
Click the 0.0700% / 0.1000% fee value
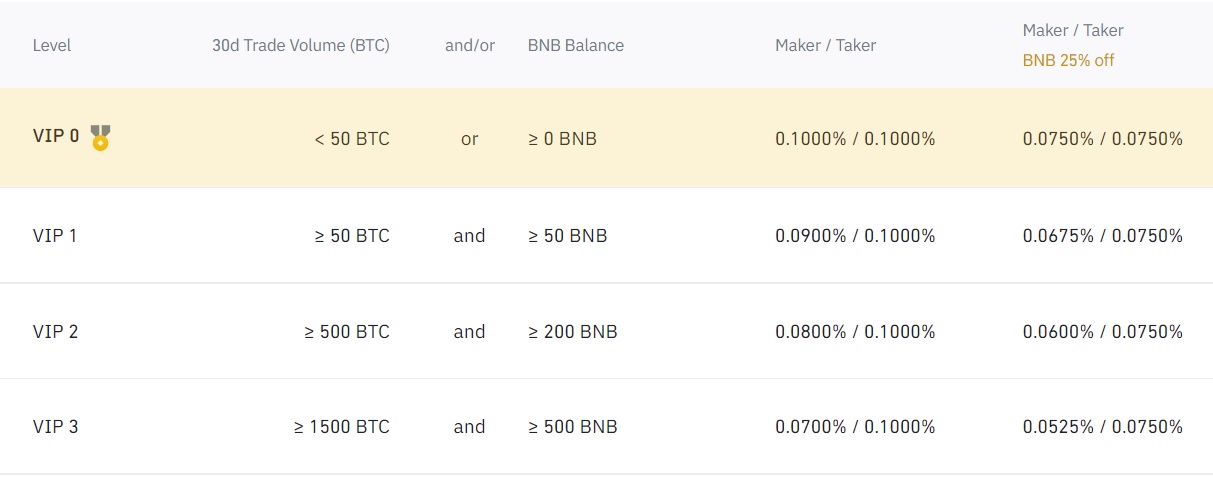pos(855,427)
